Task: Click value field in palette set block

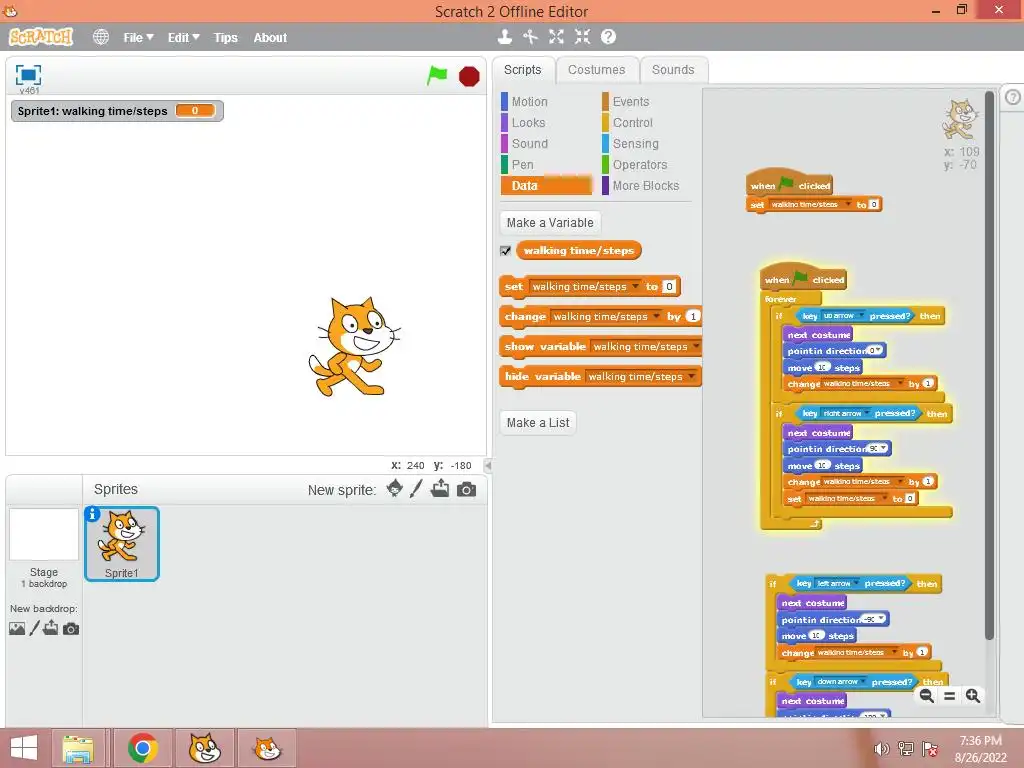Action: click(669, 287)
